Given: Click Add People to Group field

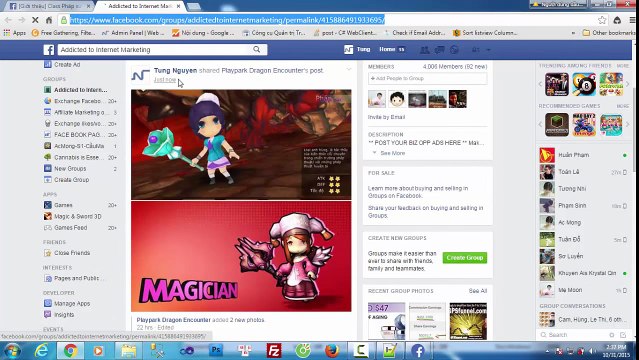Looking at the screenshot, I should click(x=427, y=78).
